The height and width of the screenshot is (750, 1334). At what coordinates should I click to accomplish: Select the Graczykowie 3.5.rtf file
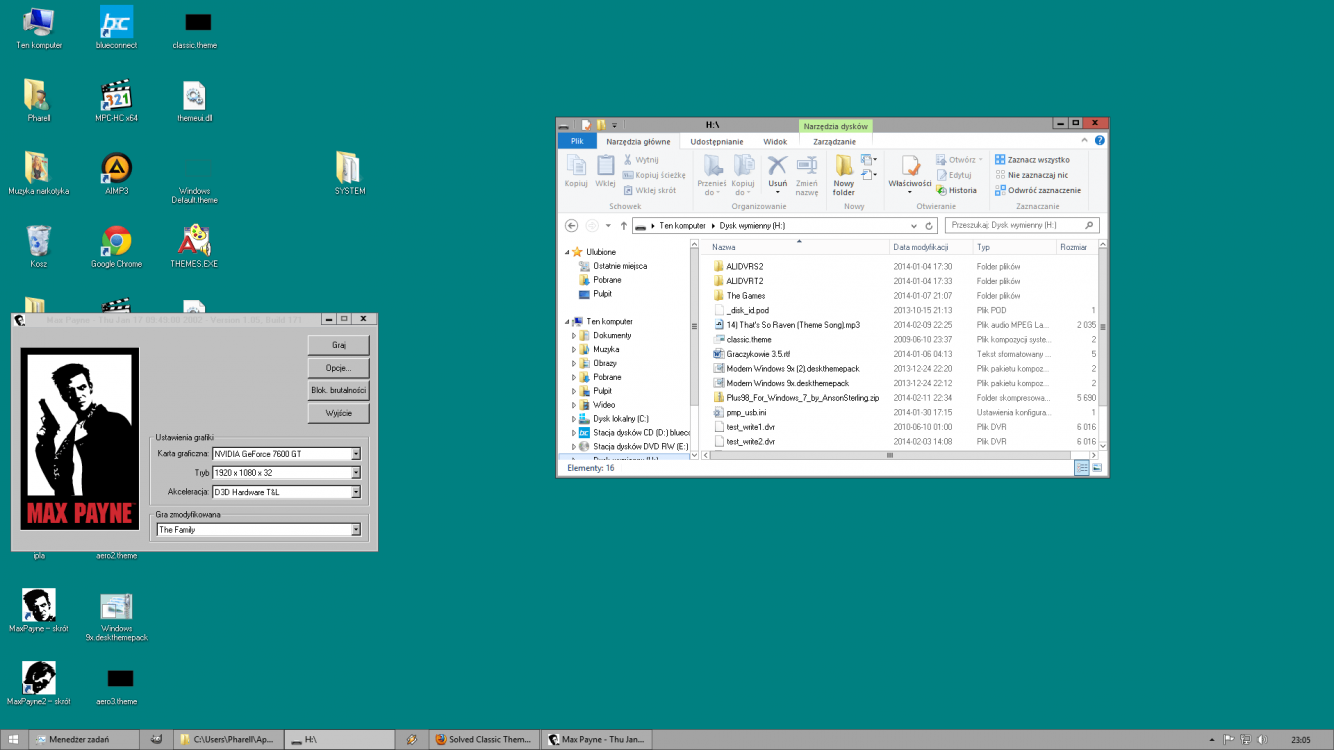(758, 354)
